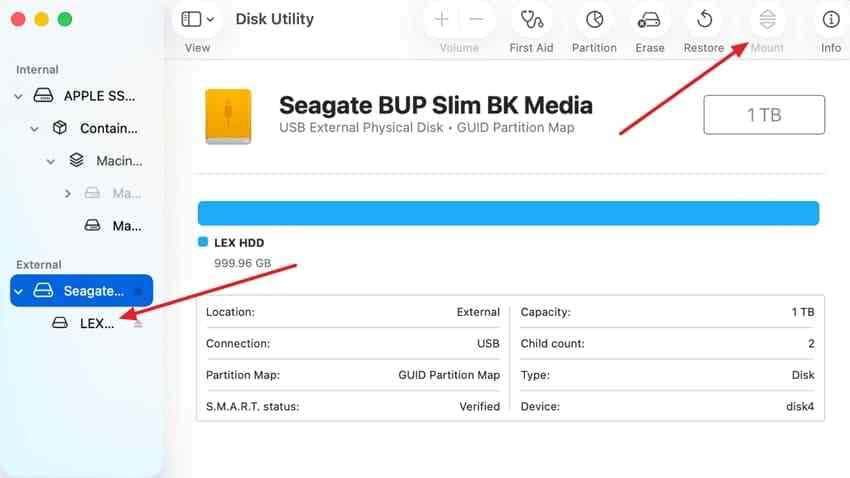The height and width of the screenshot is (478, 850).
Task: Choose the Restore icon in toolbar
Action: 704,20
